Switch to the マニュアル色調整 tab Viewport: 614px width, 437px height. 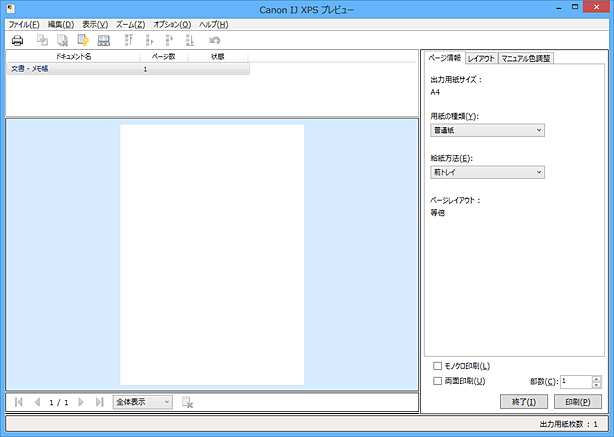tap(526, 58)
